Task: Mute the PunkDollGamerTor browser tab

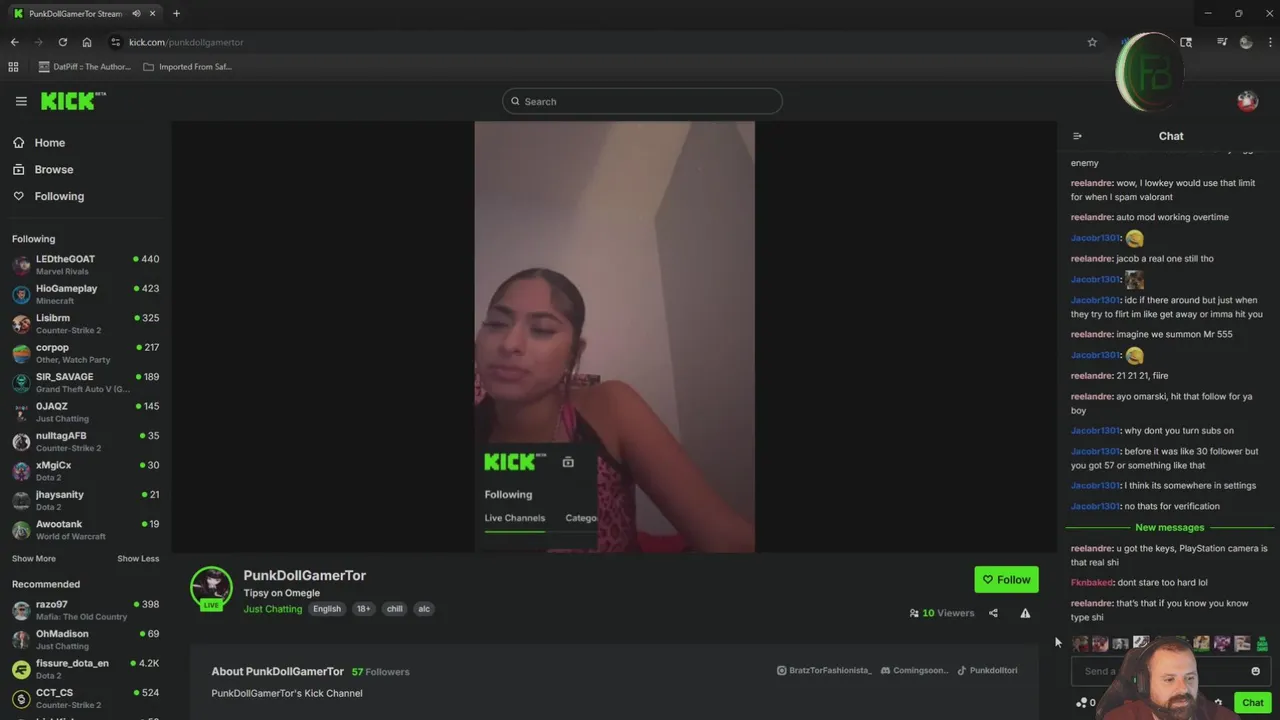Action: [x=136, y=14]
